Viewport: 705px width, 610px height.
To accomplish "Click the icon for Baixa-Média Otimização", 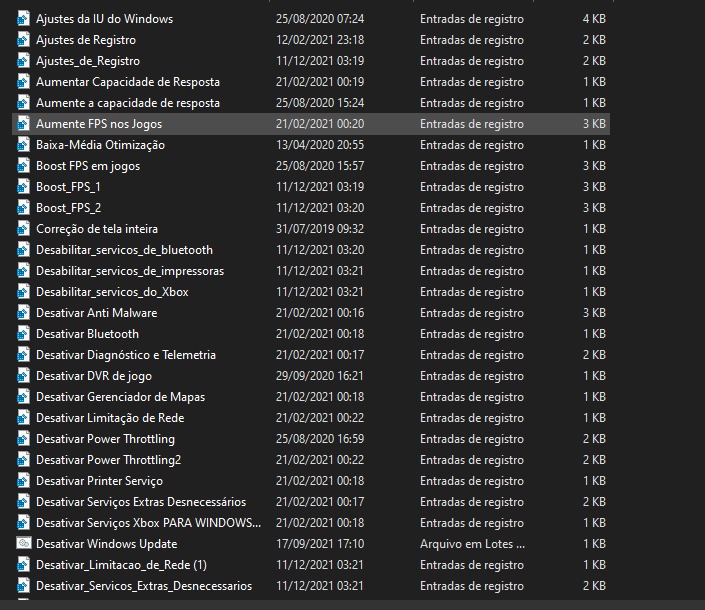I will point(23,145).
